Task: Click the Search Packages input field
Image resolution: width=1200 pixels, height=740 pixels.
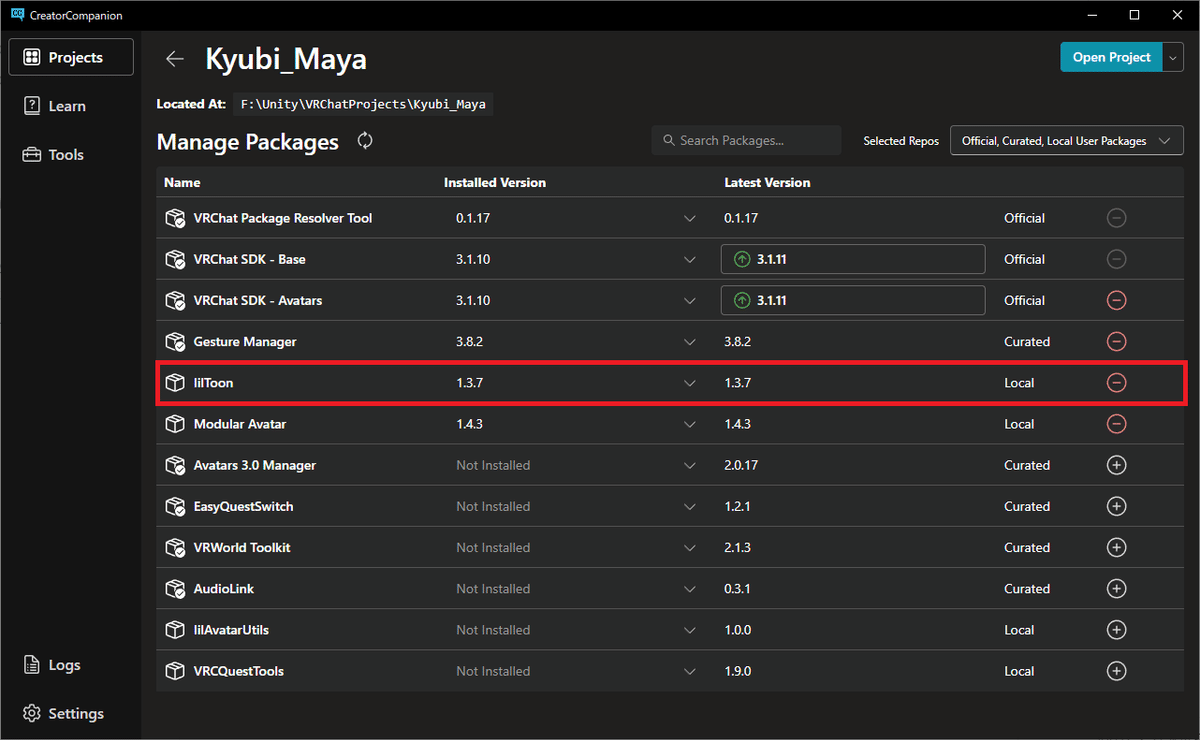Action: pos(746,141)
